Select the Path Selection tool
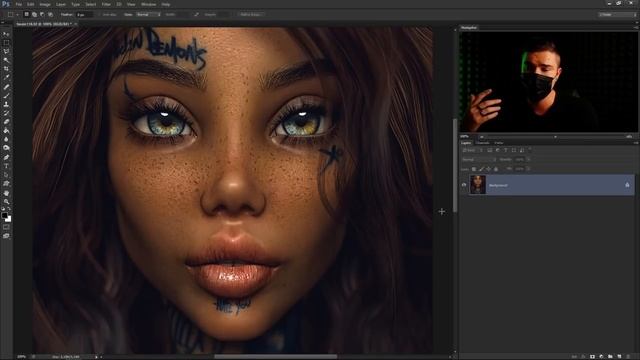Viewport: 640px width, 360px height. 6,175
